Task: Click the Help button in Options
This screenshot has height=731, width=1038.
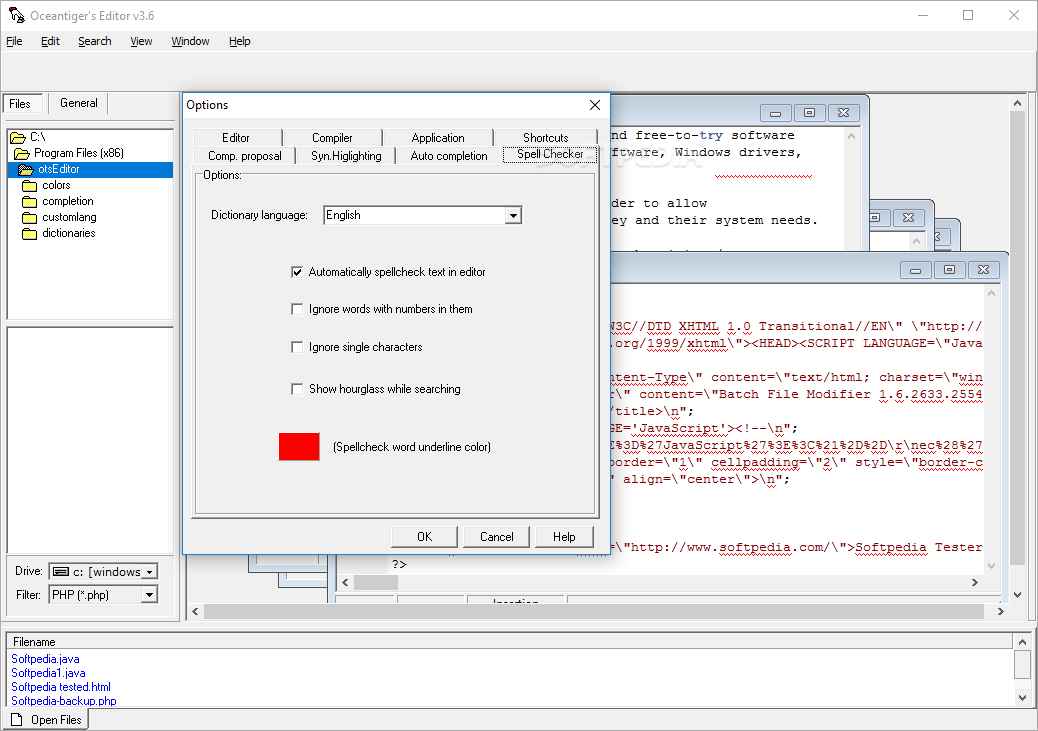Action: (x=564, y=537)
